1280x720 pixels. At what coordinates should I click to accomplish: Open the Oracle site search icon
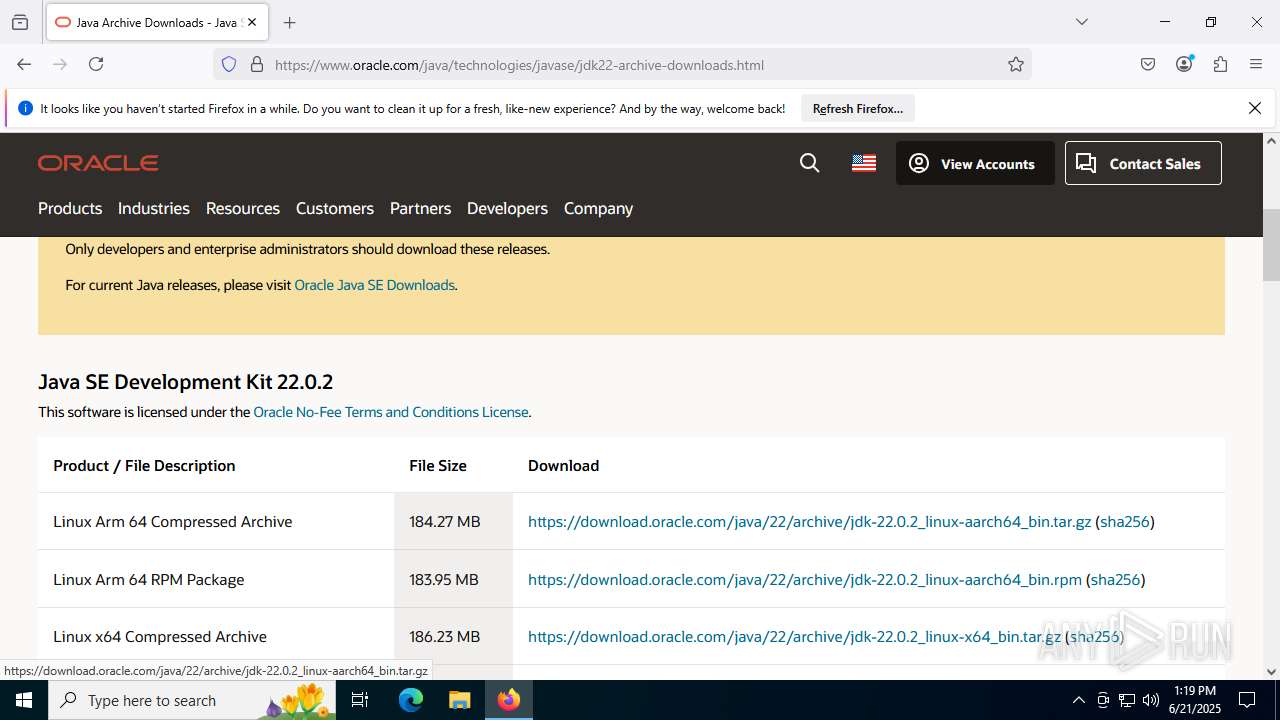click(x=810, y=163)
